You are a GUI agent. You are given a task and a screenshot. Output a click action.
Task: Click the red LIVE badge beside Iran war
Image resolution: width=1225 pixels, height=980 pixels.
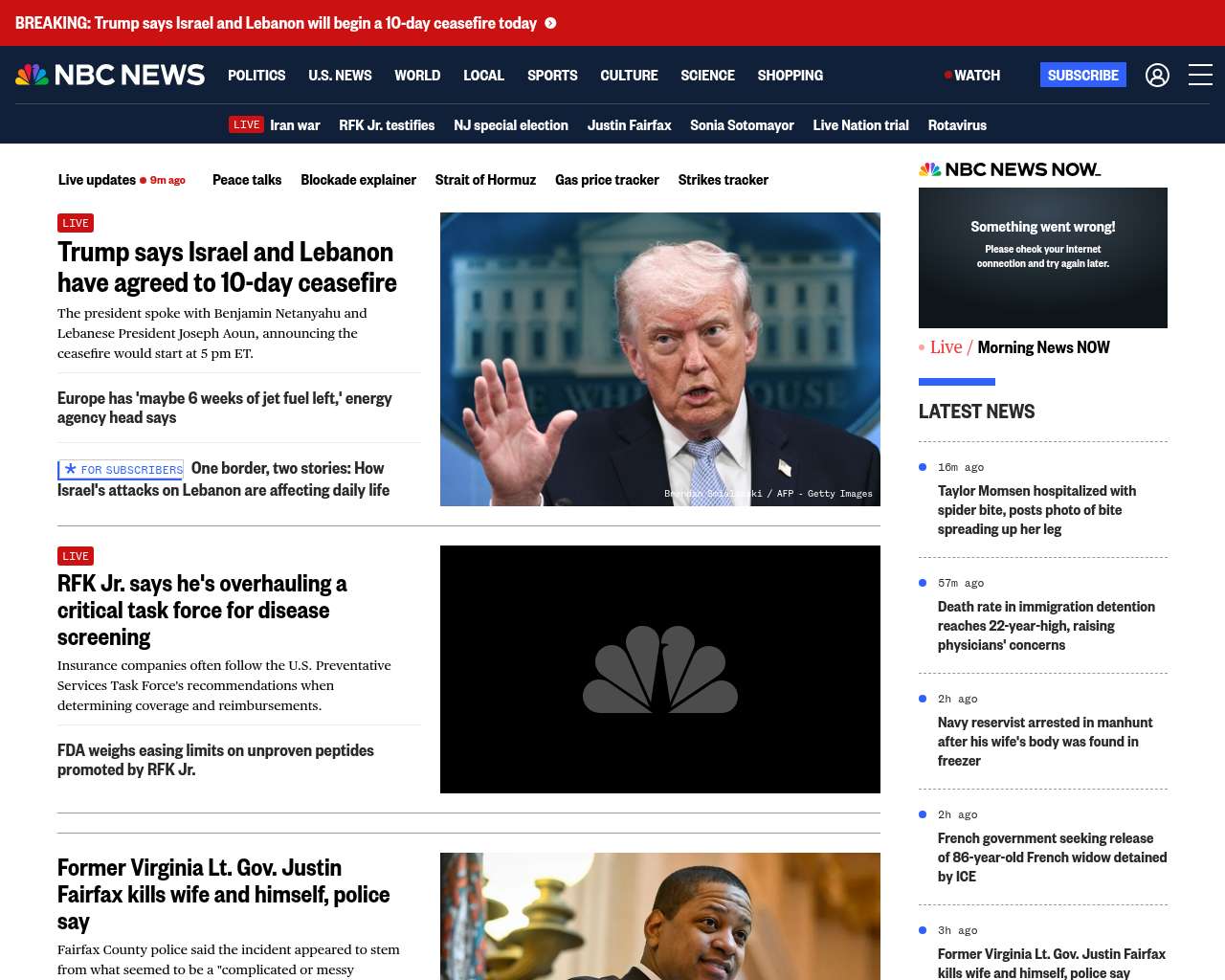coord(246,124)
